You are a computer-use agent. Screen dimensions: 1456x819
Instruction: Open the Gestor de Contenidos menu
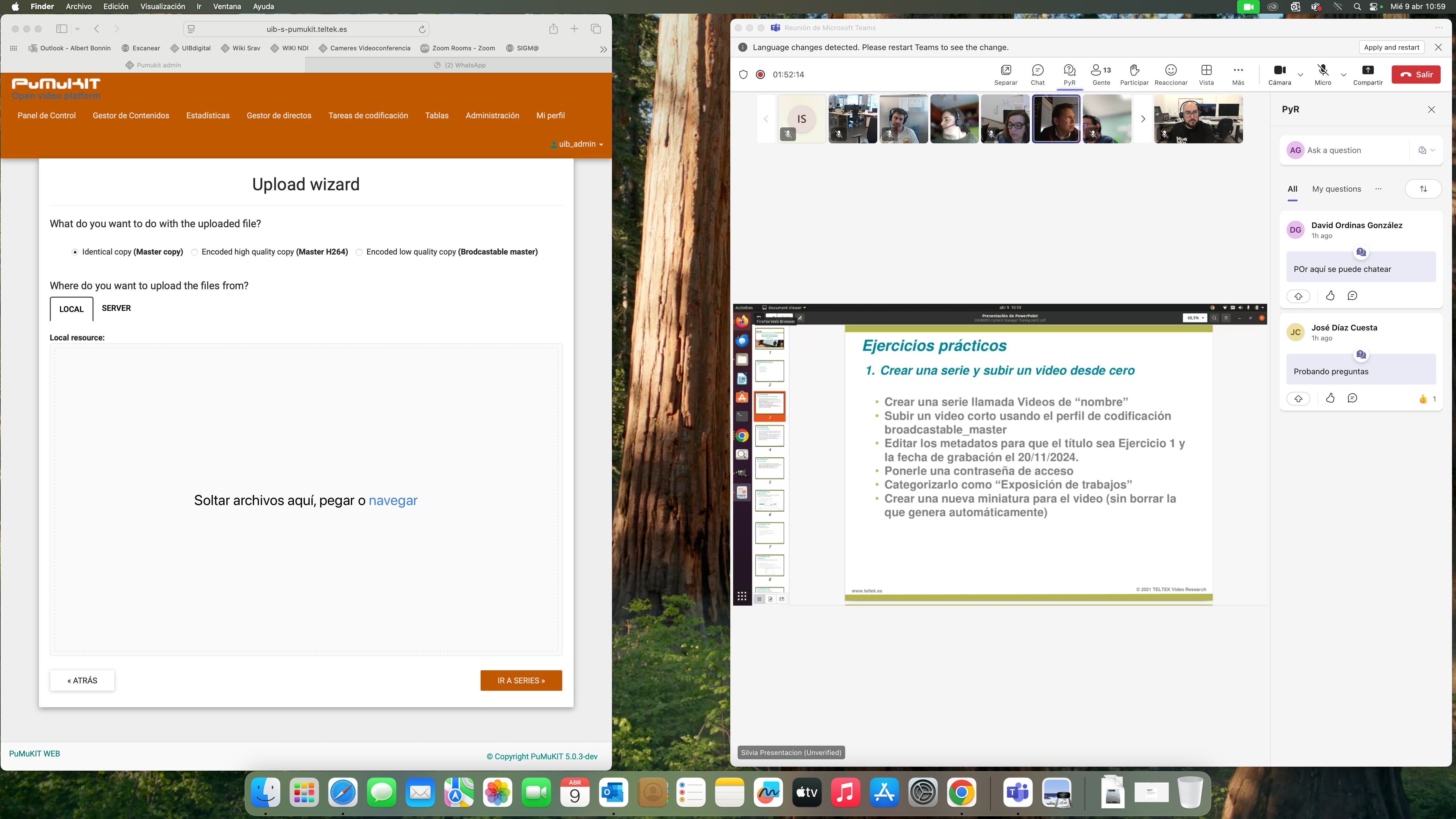(x=131, y=115)
